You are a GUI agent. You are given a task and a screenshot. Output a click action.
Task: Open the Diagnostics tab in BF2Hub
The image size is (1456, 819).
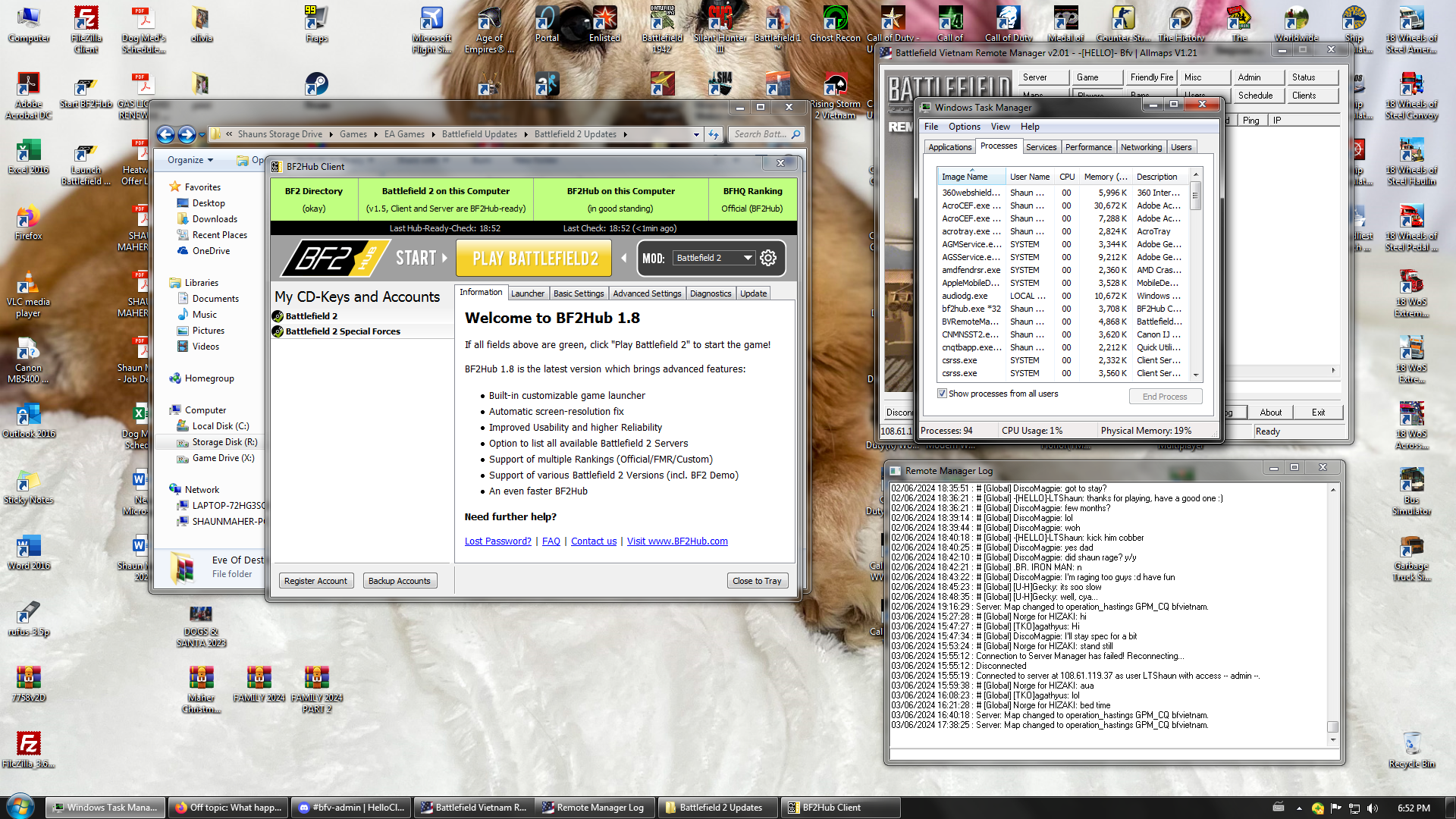tap(710, 293)
